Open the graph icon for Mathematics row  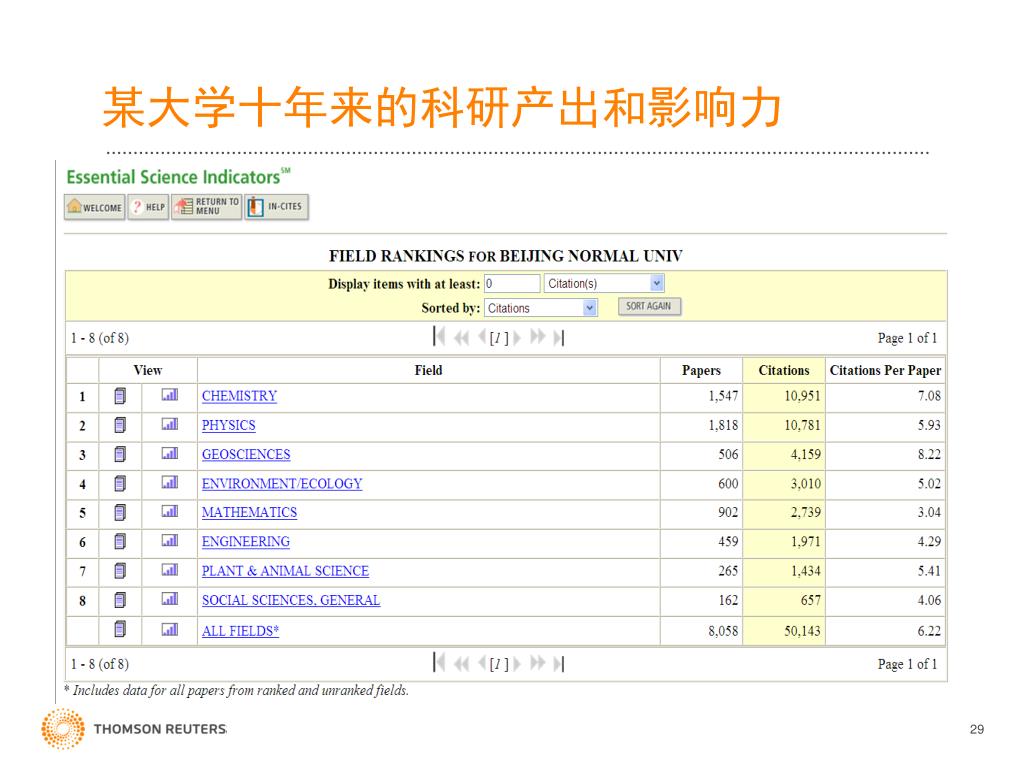click(x=170, y=511)
